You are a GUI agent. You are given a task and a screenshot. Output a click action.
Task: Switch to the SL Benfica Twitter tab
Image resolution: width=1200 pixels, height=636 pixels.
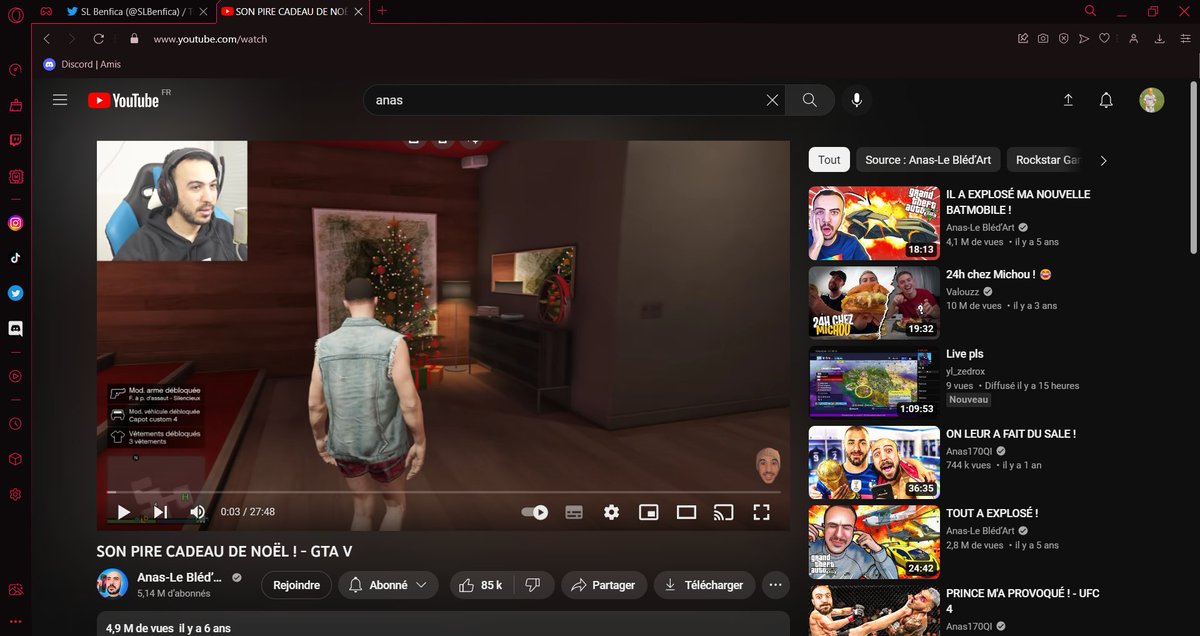pos(138,11)
